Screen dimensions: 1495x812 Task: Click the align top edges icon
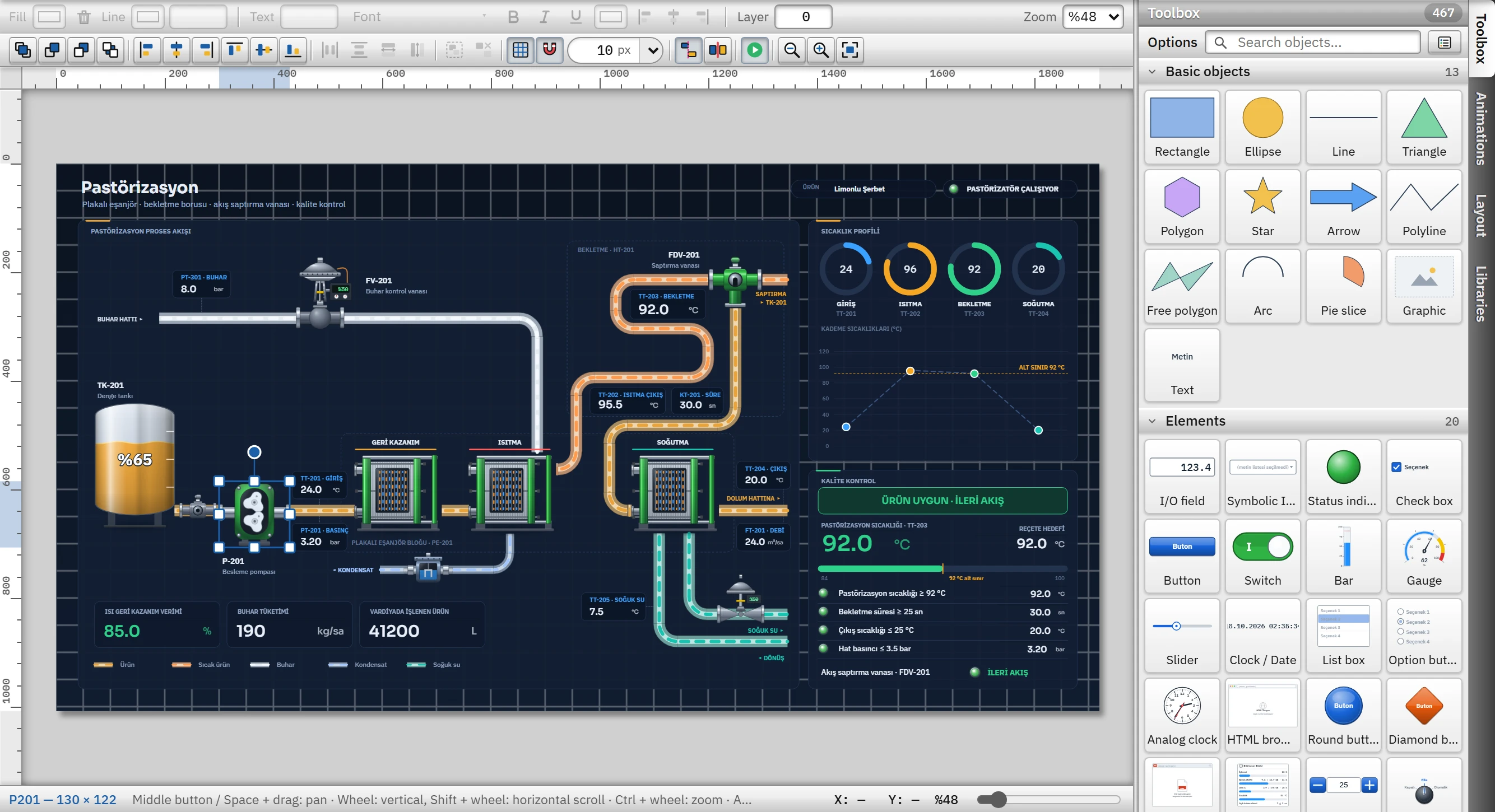coord(234,50)
